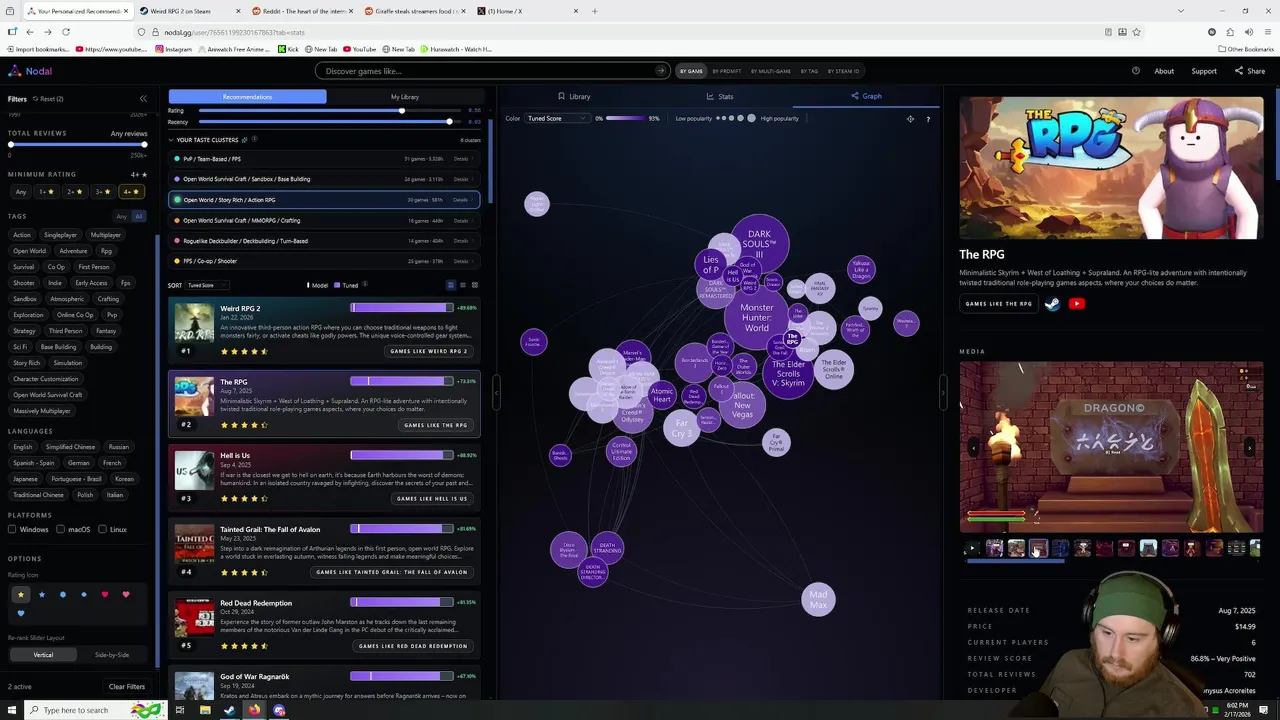Open File Explorer from the taskbar
Image resolution: width=1280 pixels, height=720 pixels.
(x=204, y=710)
